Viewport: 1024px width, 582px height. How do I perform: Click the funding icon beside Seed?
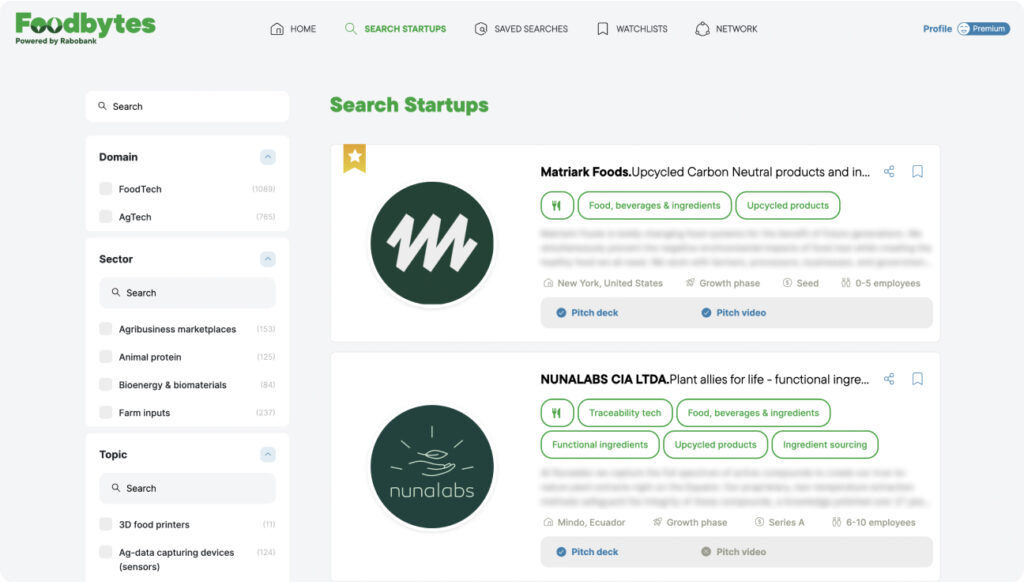coord(787,283)
